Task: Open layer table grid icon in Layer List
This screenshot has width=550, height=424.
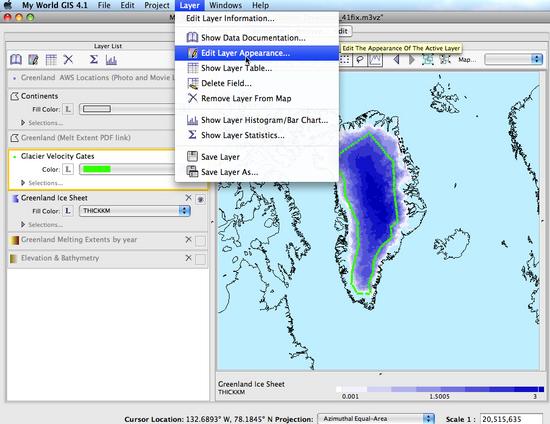Action: [x=51, y=60]
